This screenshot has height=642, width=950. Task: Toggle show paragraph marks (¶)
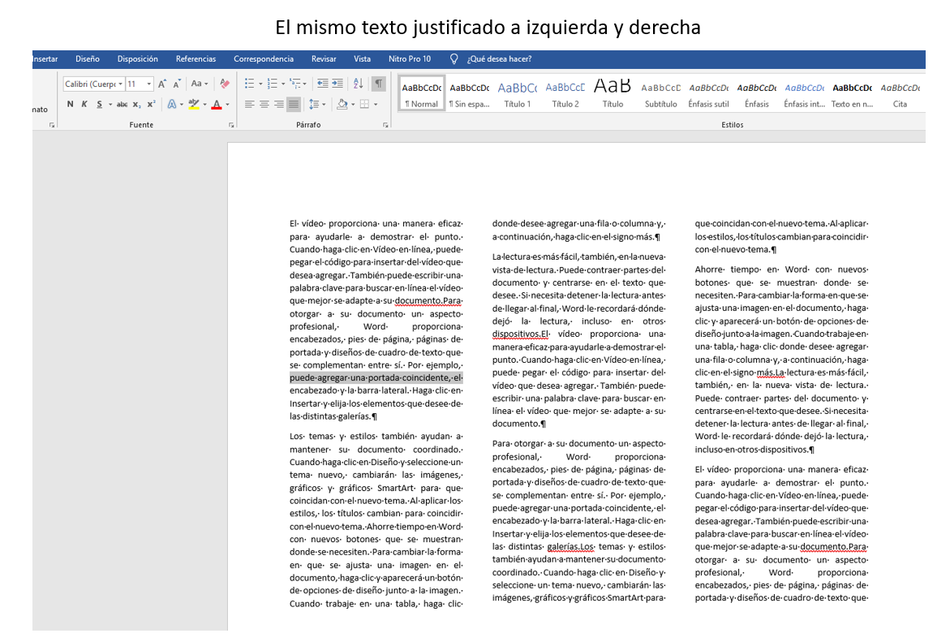click(x=378, y=84)
